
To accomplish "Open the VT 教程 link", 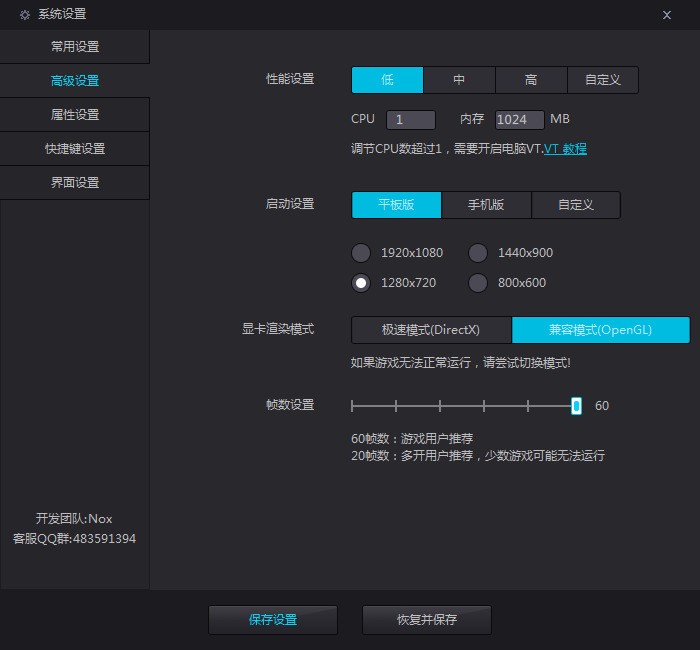I will pyautogui.click(x=565, y=149).
